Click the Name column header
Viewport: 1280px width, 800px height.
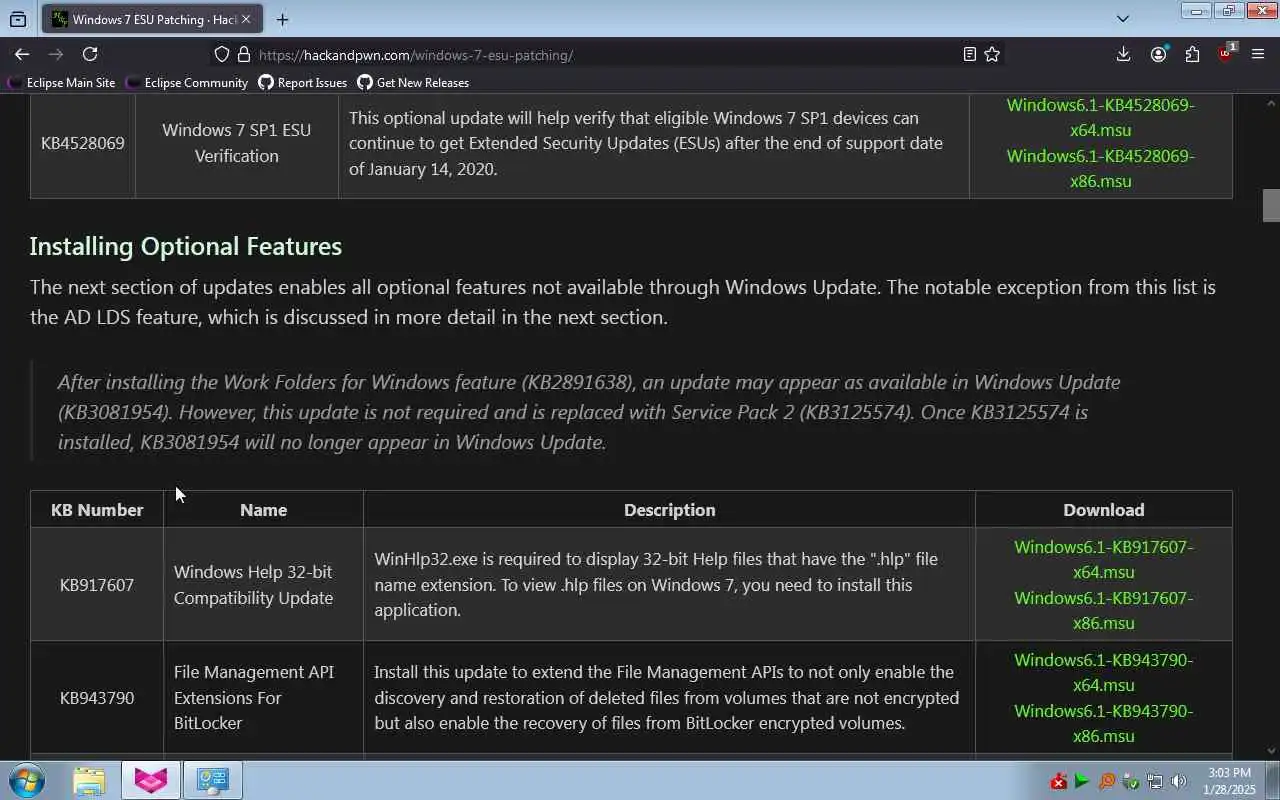264,510
